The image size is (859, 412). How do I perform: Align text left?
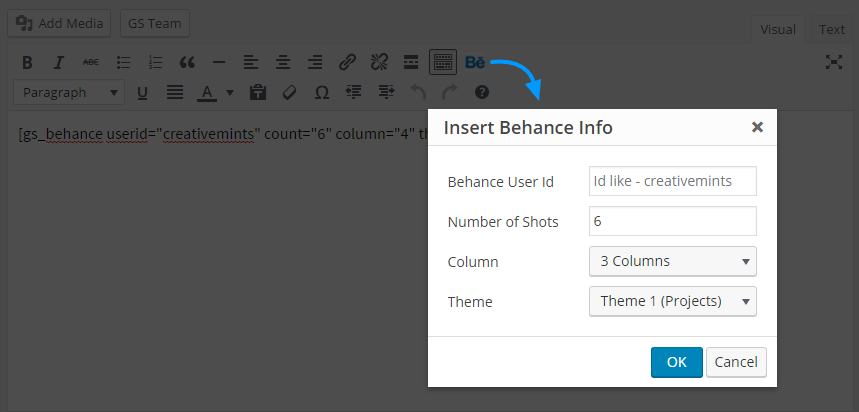(251, 63)
